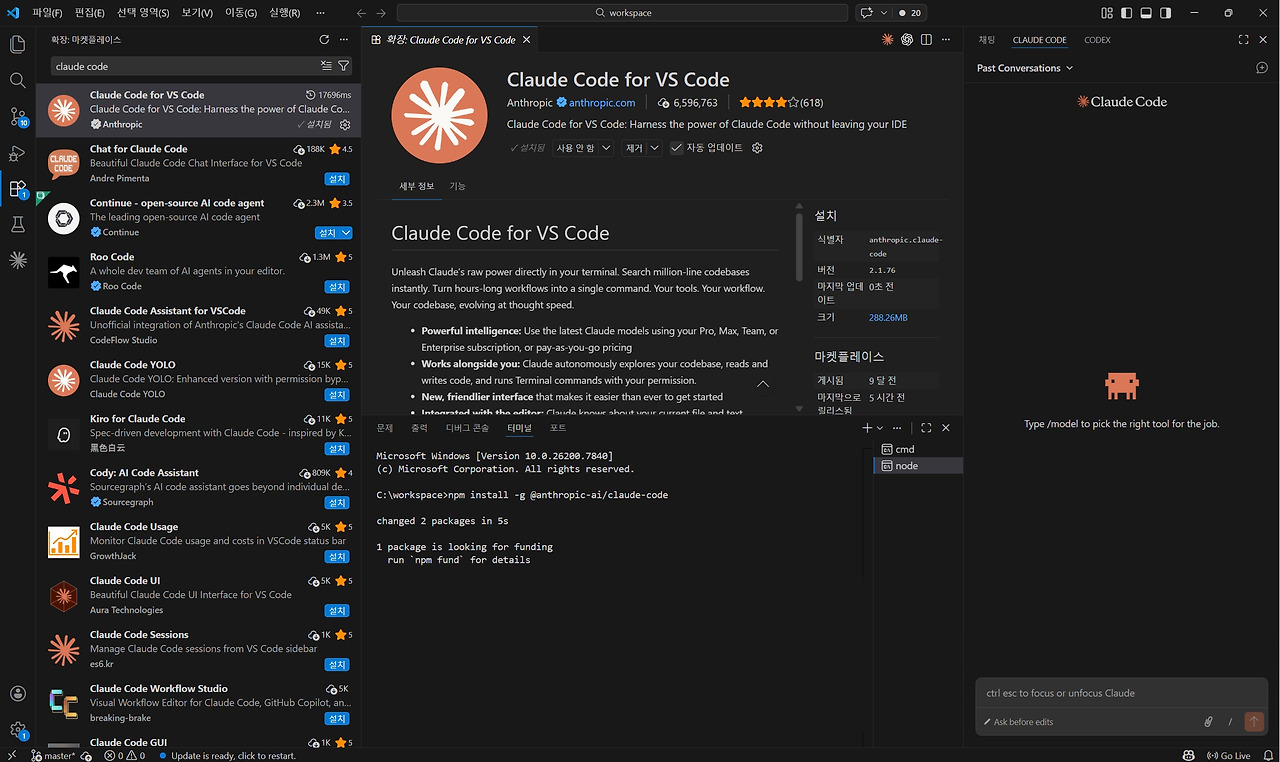The height and width of the screenshot is (762, 1280).
Task: Open extension settings gear on details page
Action: (x=757, y=148)
